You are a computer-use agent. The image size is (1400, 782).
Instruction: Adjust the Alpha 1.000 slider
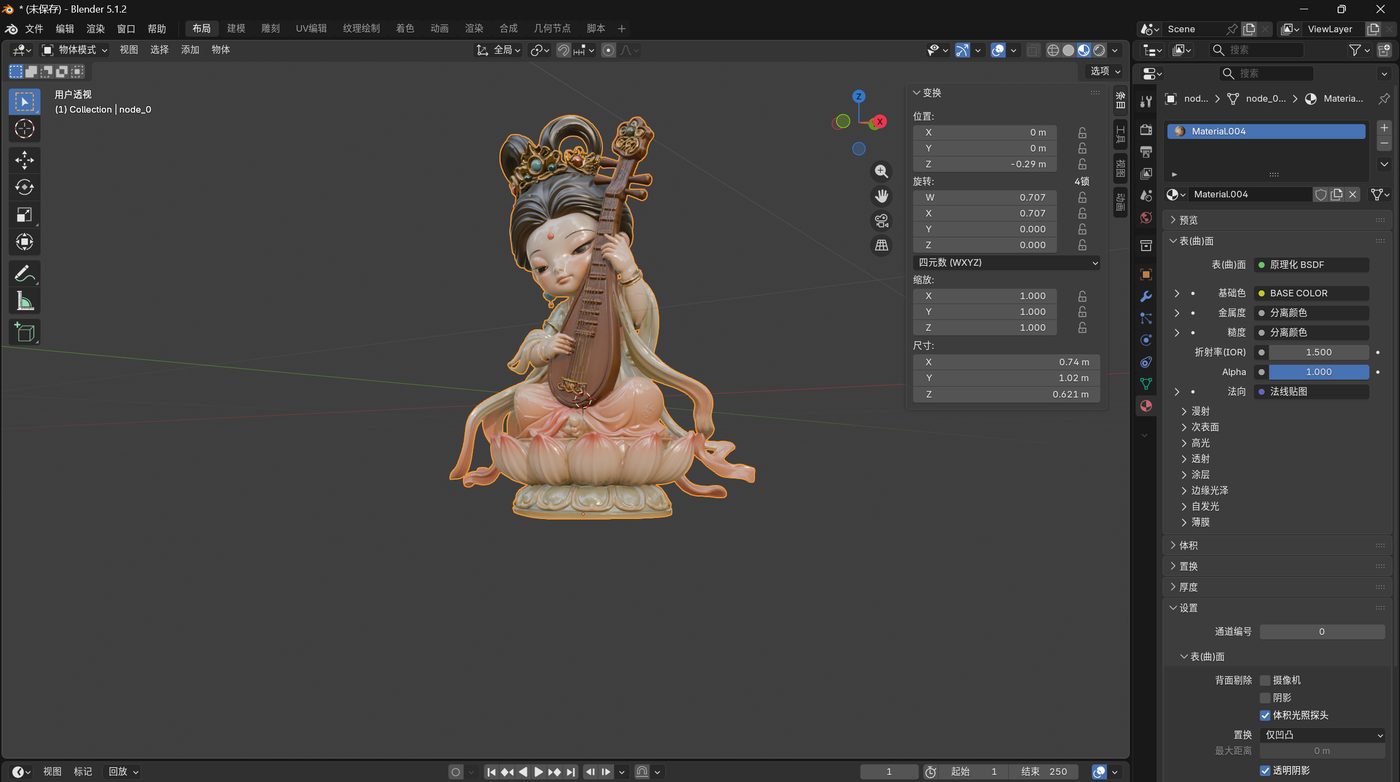pos(1319,372)
